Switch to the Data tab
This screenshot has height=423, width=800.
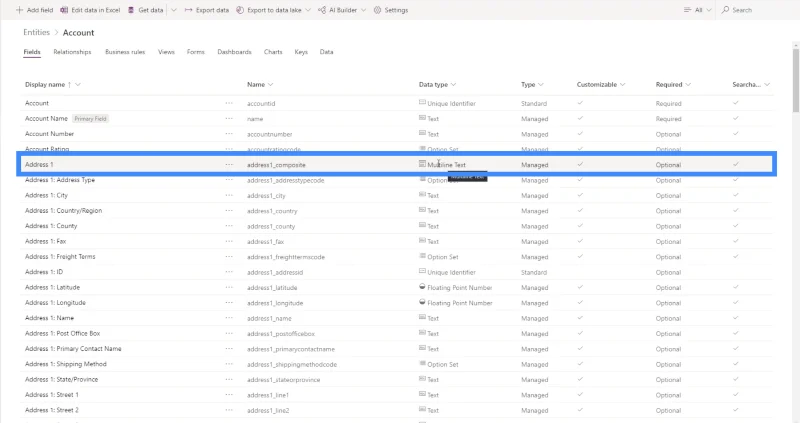(327, 52)
